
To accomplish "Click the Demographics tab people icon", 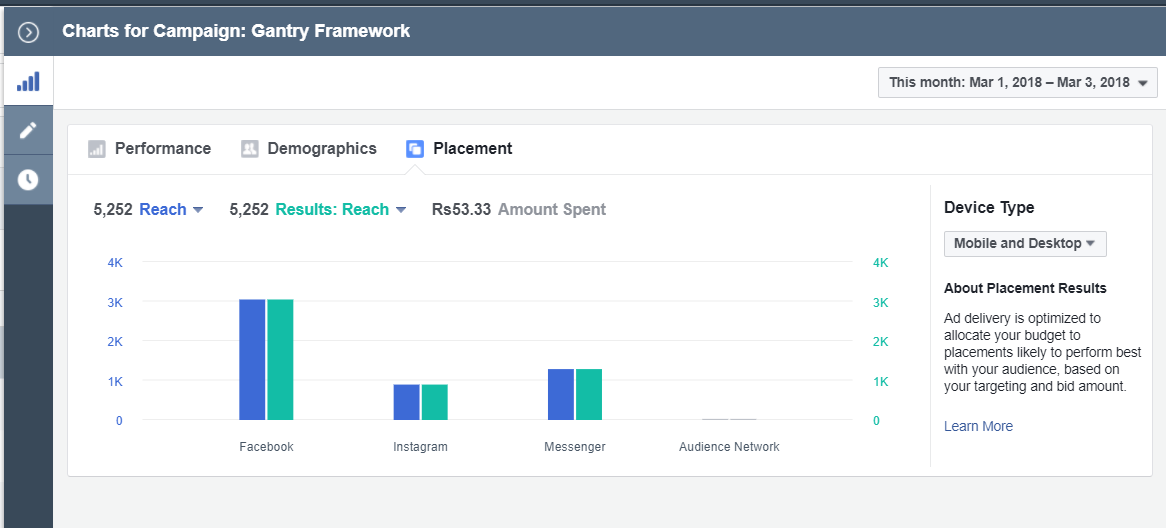I will [250, 149].
